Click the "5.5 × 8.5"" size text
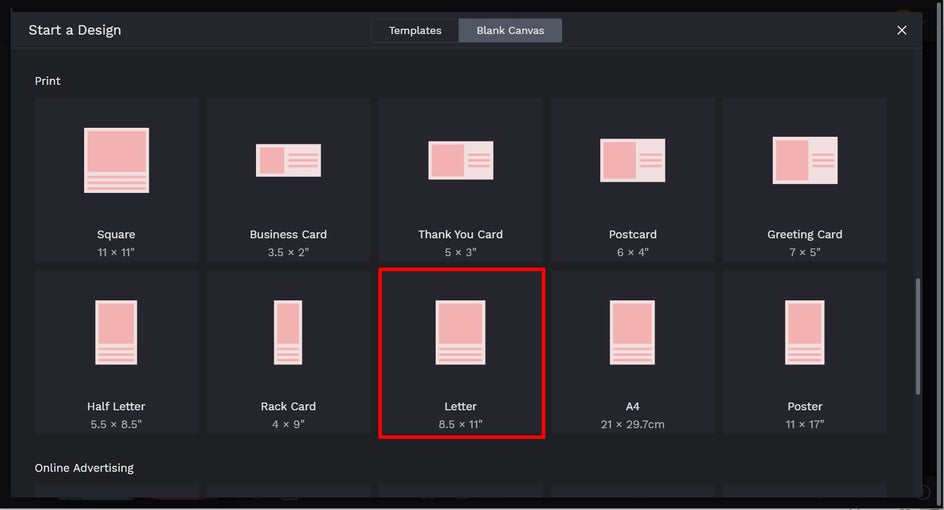 tap(116, 424)
